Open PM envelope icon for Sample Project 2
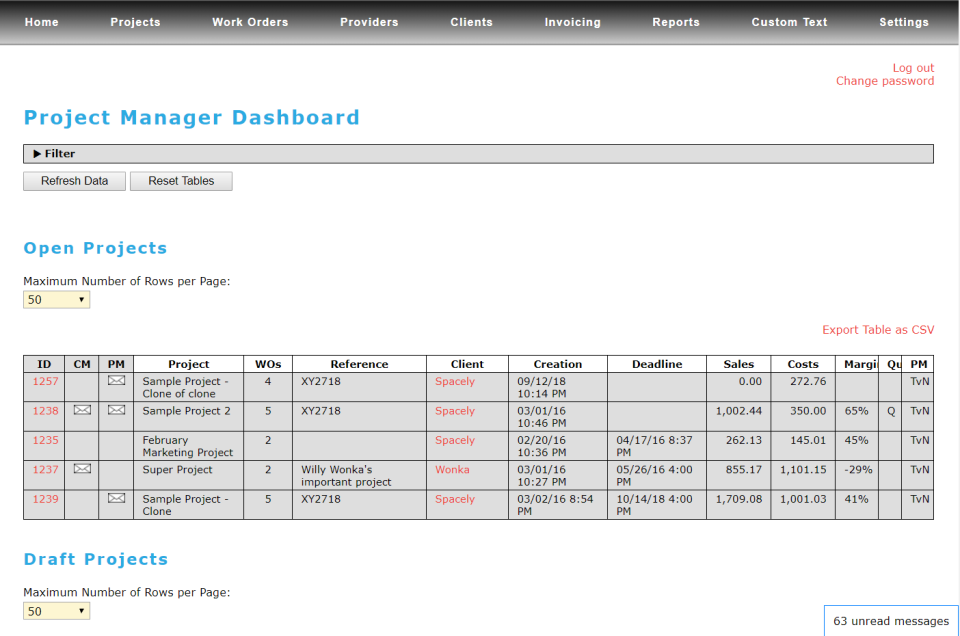The width and height of the screenshot is (960, 636). coord(115,410)
